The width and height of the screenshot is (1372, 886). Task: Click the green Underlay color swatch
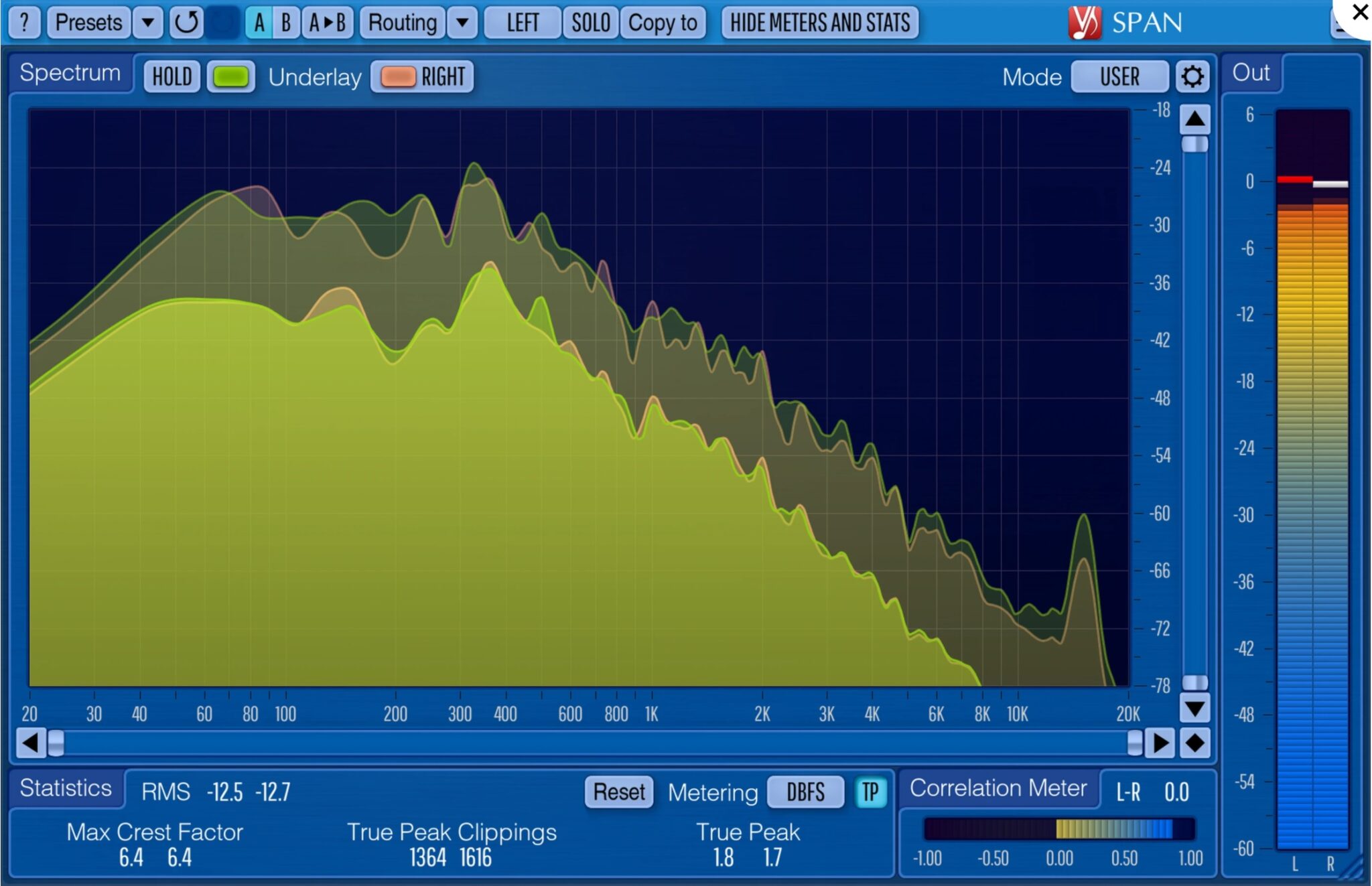click(x=230, y=76)
